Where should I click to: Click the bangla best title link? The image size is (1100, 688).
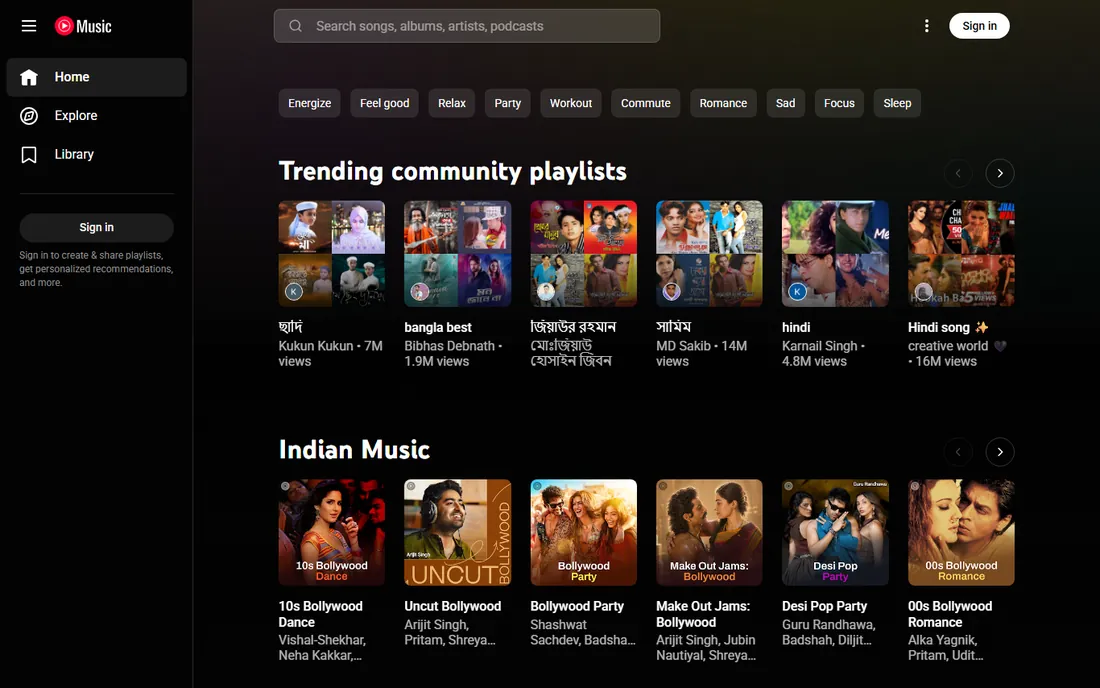(438, 328)
